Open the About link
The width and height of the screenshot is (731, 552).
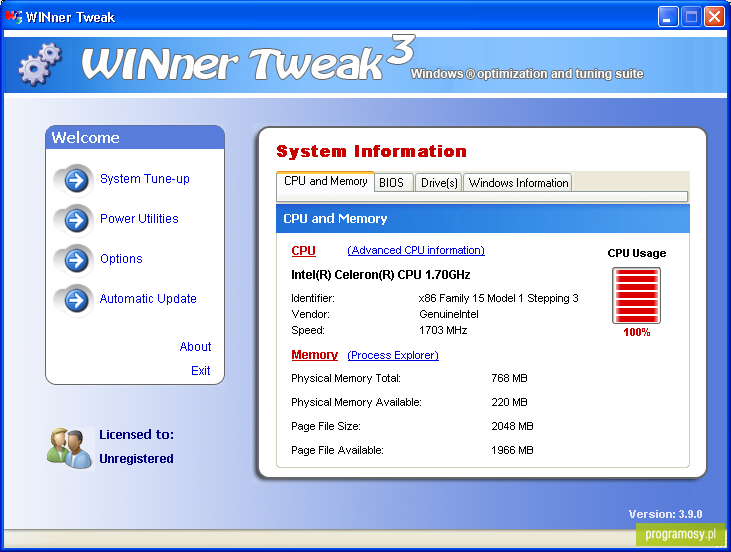195,346
